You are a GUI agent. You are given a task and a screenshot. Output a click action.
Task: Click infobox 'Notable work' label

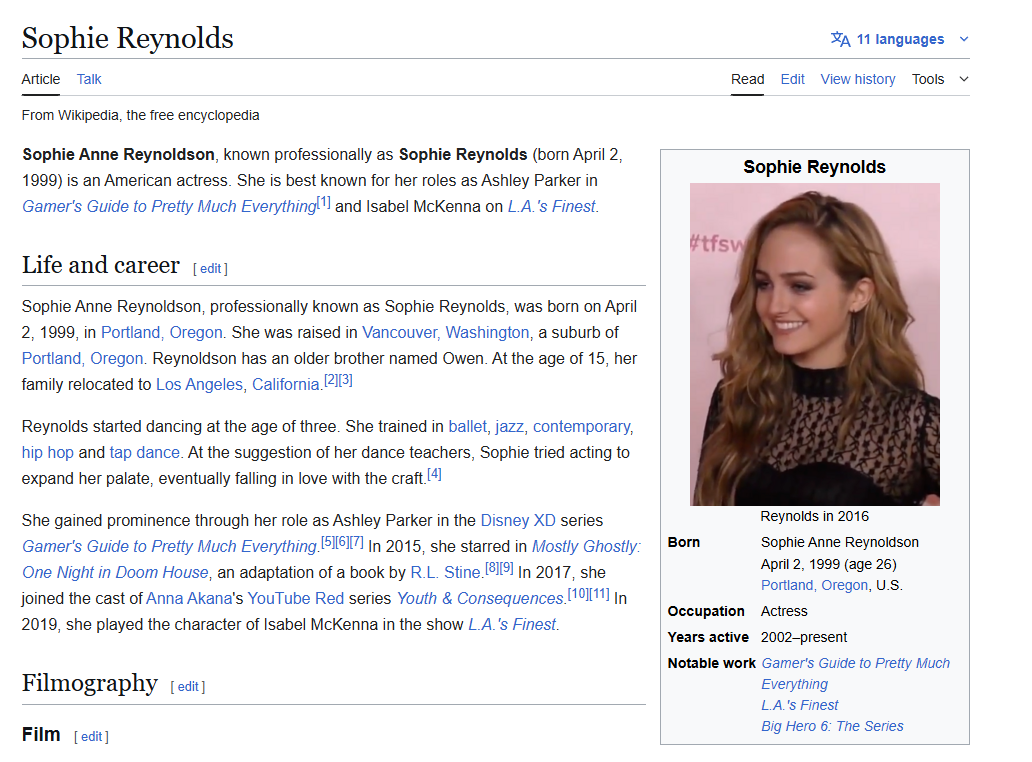coord(711,663)
